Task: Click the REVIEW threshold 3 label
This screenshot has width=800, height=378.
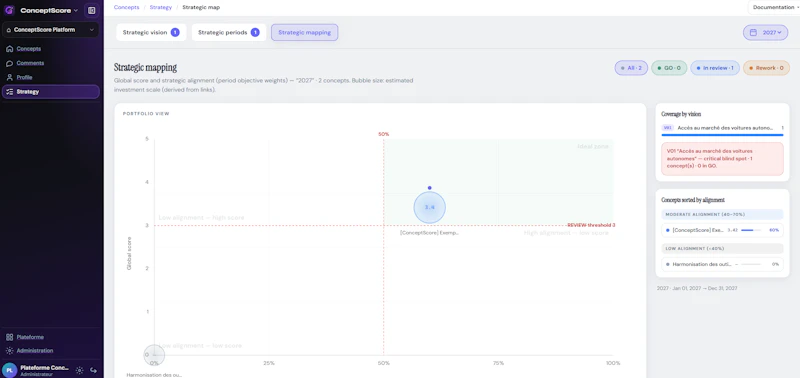Action: [591, 225]
